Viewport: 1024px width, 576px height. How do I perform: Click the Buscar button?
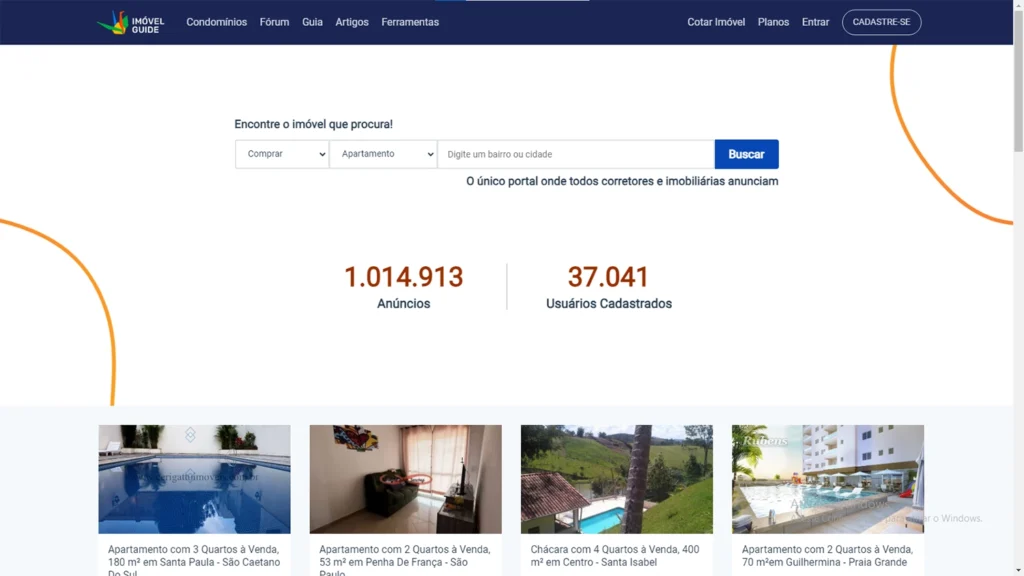pos(746,154)
